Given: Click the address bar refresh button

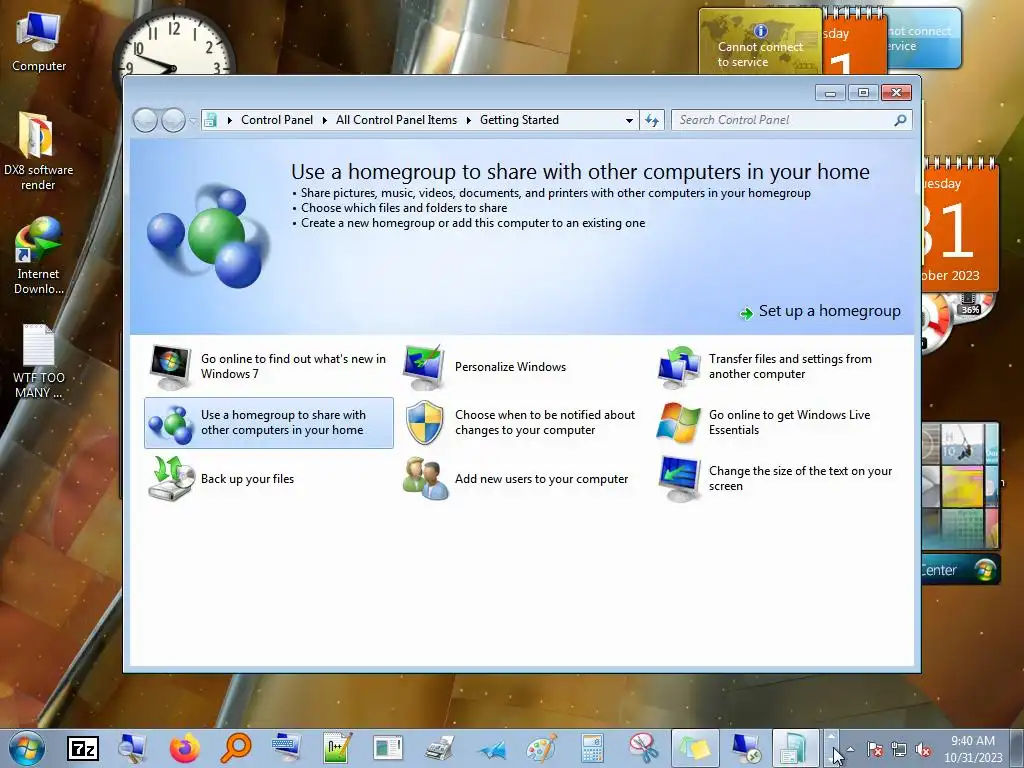Looking at the screenshot, I should click(x=652, y=120).
